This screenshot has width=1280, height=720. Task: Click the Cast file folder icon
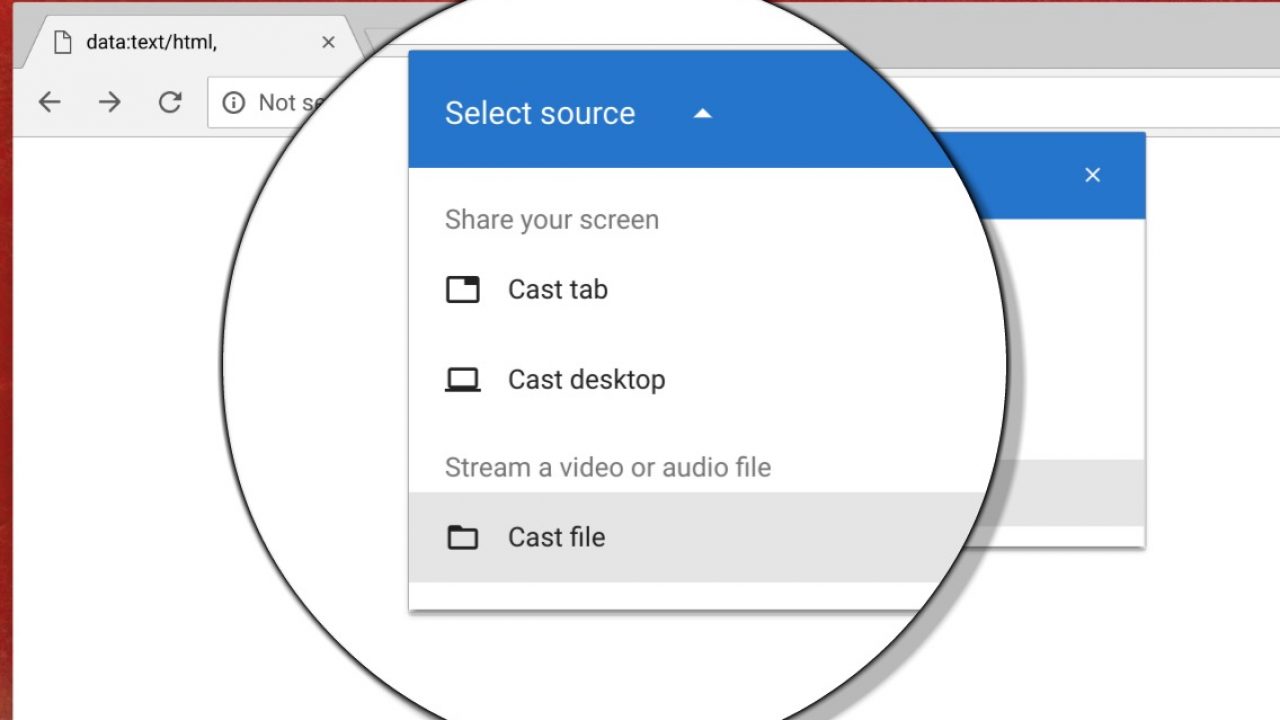coord(462,538)
